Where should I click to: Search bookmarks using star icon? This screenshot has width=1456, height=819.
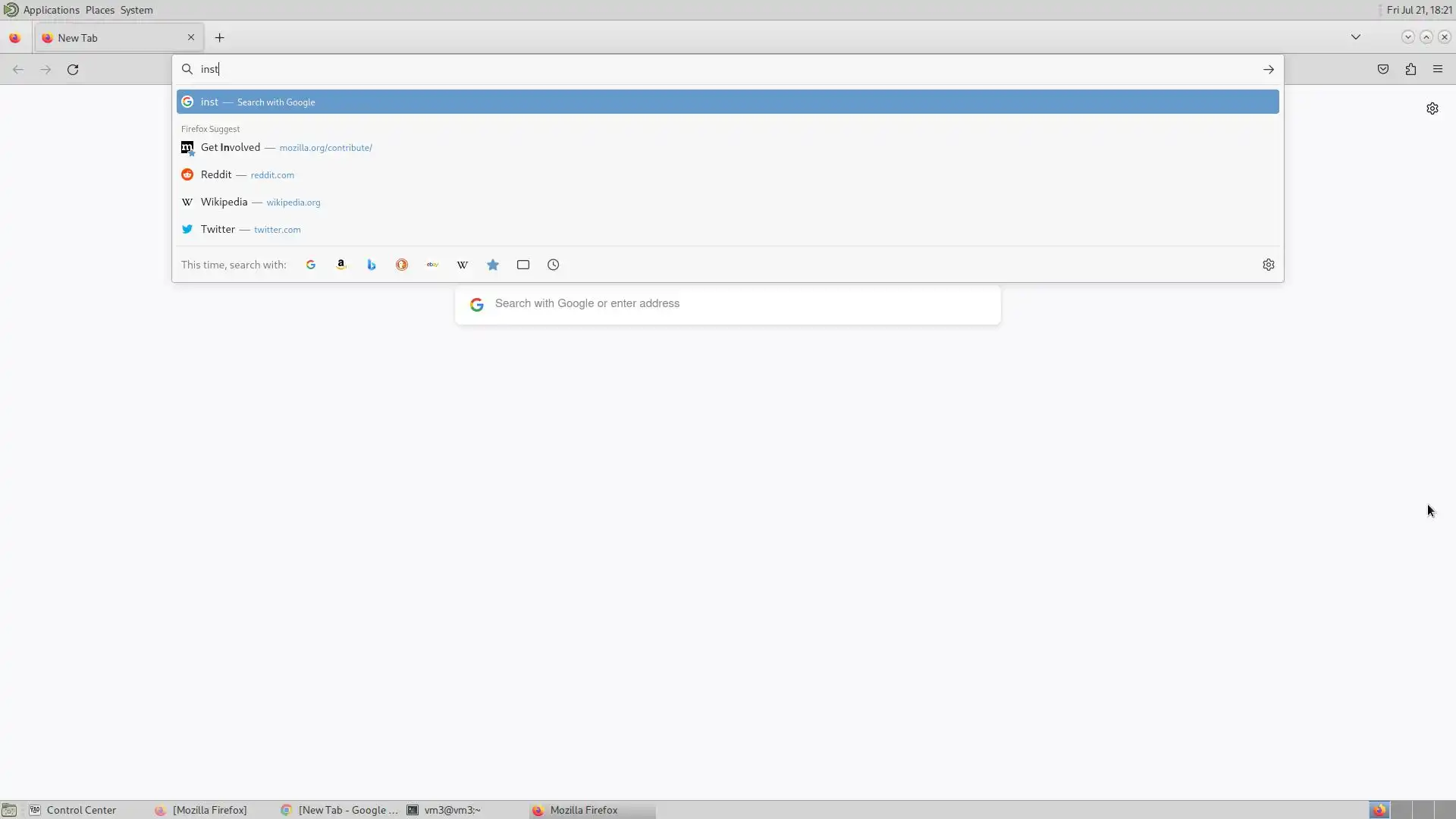pos(493,265)
